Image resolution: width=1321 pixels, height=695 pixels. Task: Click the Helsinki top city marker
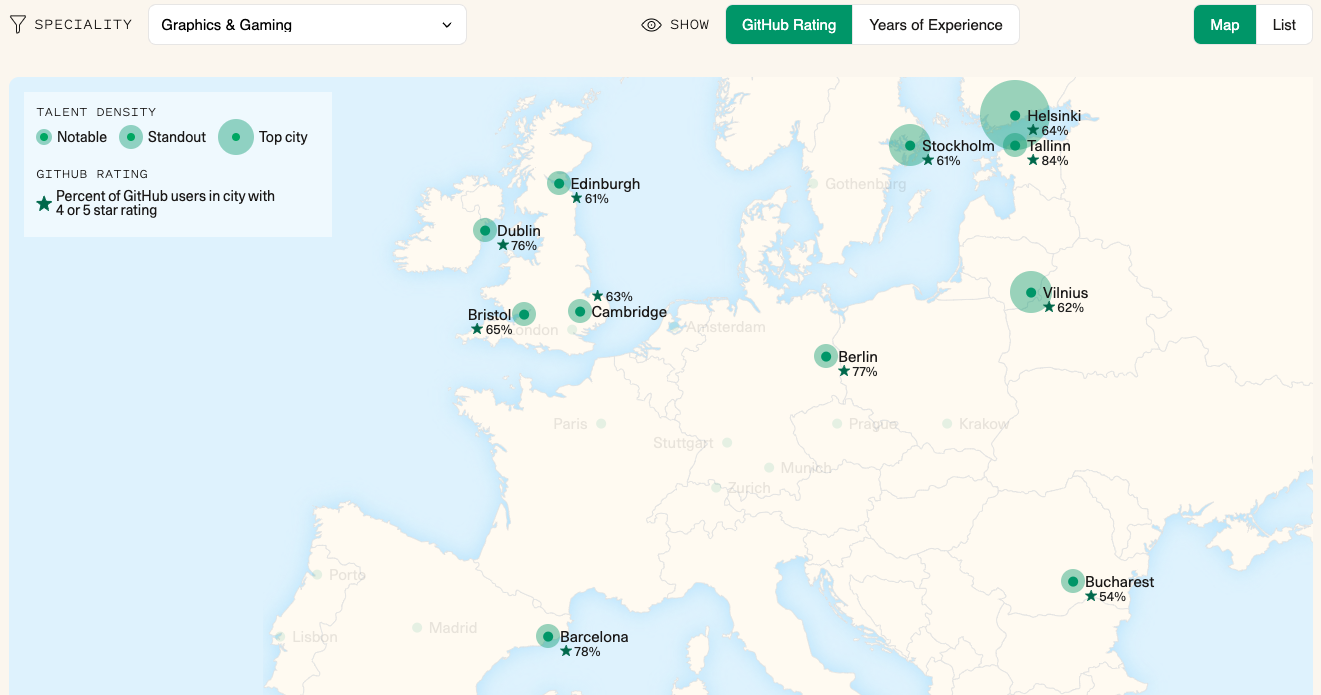(1014, 115)
